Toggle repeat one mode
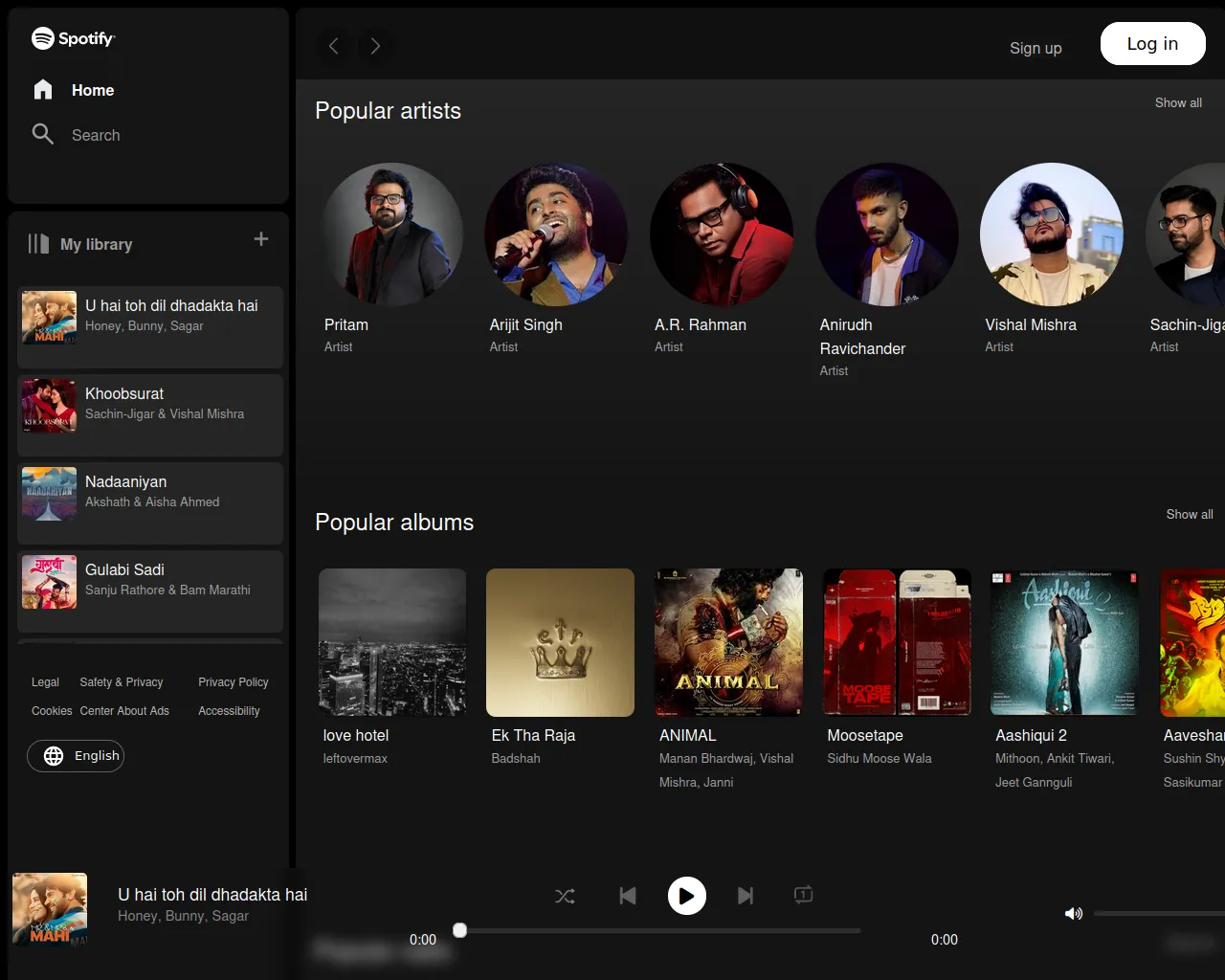The width and height of the screenshot is (1225, 980). coord(804,895)
